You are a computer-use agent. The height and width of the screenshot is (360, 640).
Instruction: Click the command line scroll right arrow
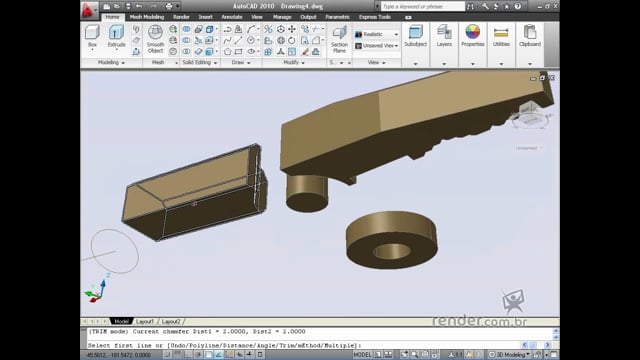547,345
